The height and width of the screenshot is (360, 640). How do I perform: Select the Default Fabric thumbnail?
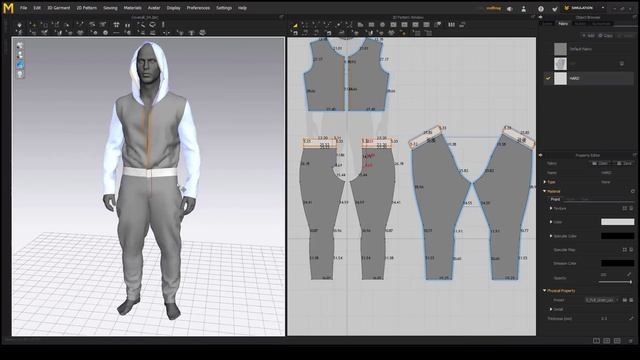pos(560,49)
